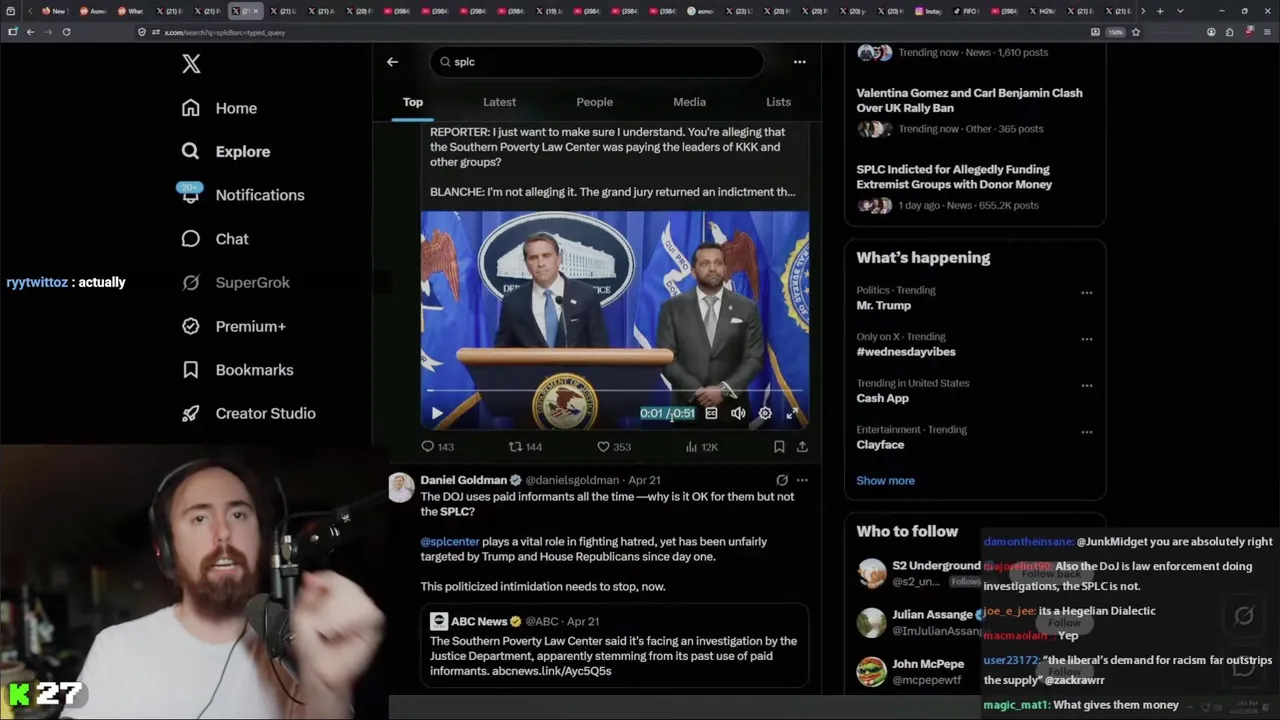Open John McPepe suggested profile
The height and width of the screenshot is (720, 1280).
(x=928, y=664)
